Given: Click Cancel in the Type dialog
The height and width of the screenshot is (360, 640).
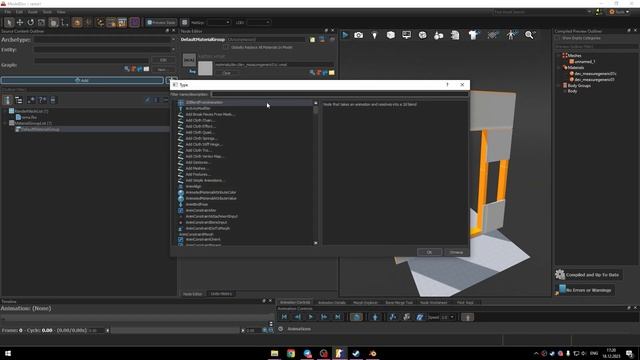Looking at the screenshot, I should click(x=456, y=252).
